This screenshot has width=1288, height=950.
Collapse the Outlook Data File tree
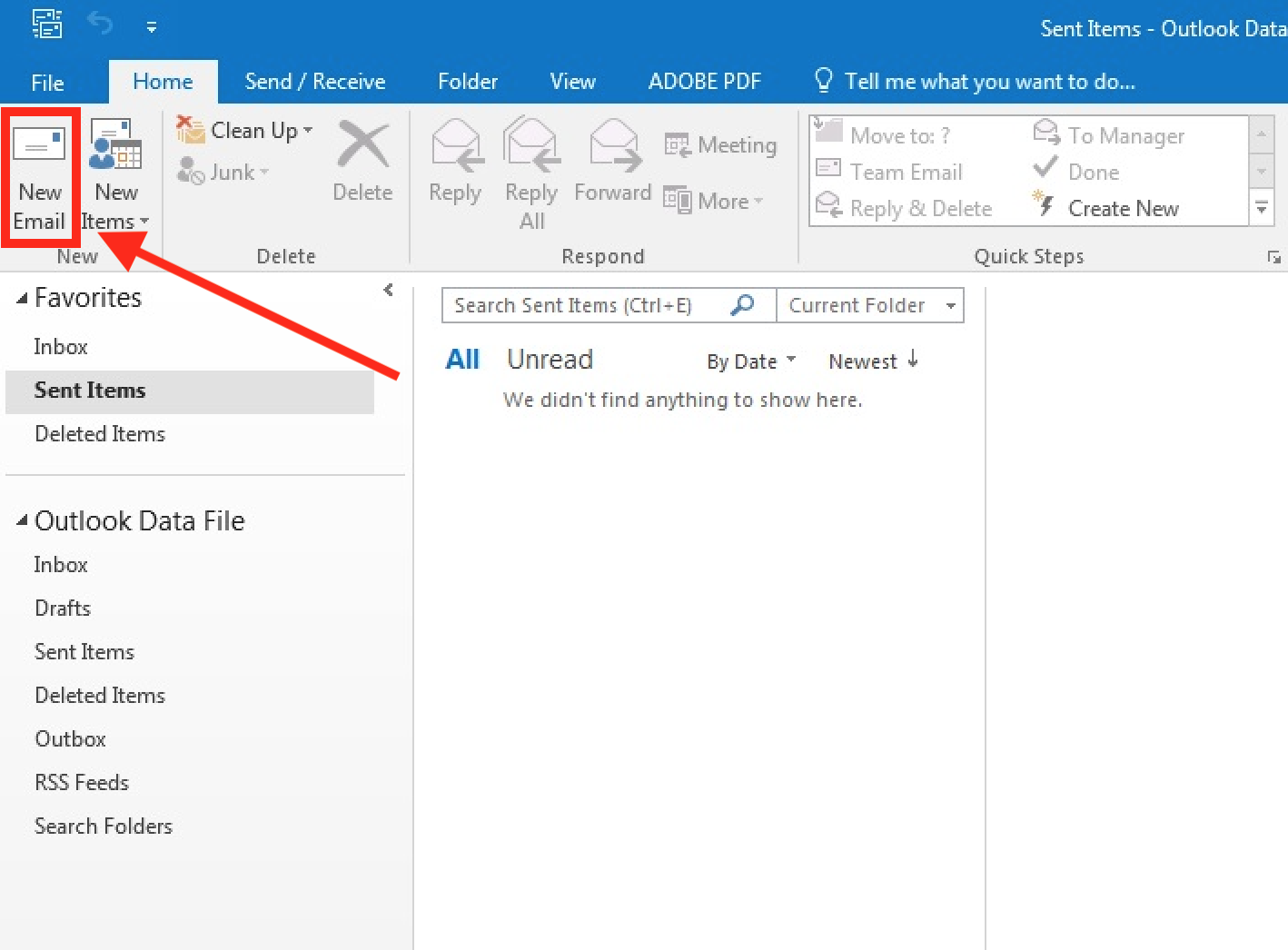coord(22,521)
